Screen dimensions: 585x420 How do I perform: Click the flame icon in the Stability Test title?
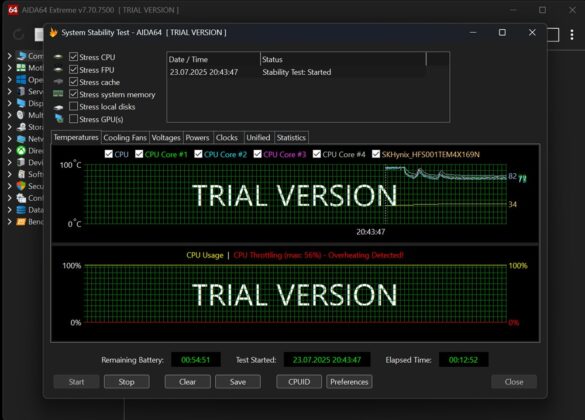tap(54, 32)
